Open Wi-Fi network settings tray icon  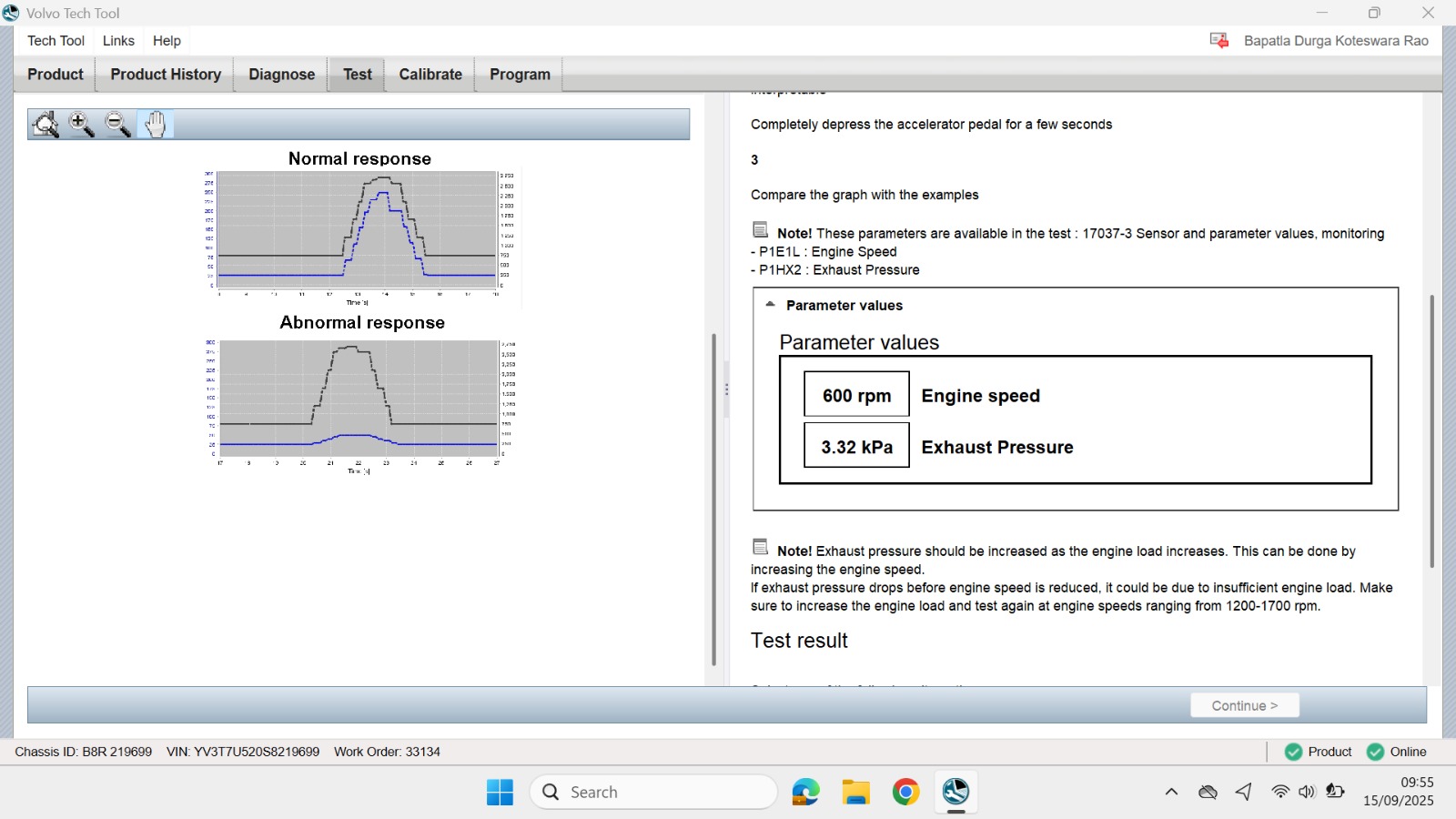pyautogui.click(x=1280, y=793)
